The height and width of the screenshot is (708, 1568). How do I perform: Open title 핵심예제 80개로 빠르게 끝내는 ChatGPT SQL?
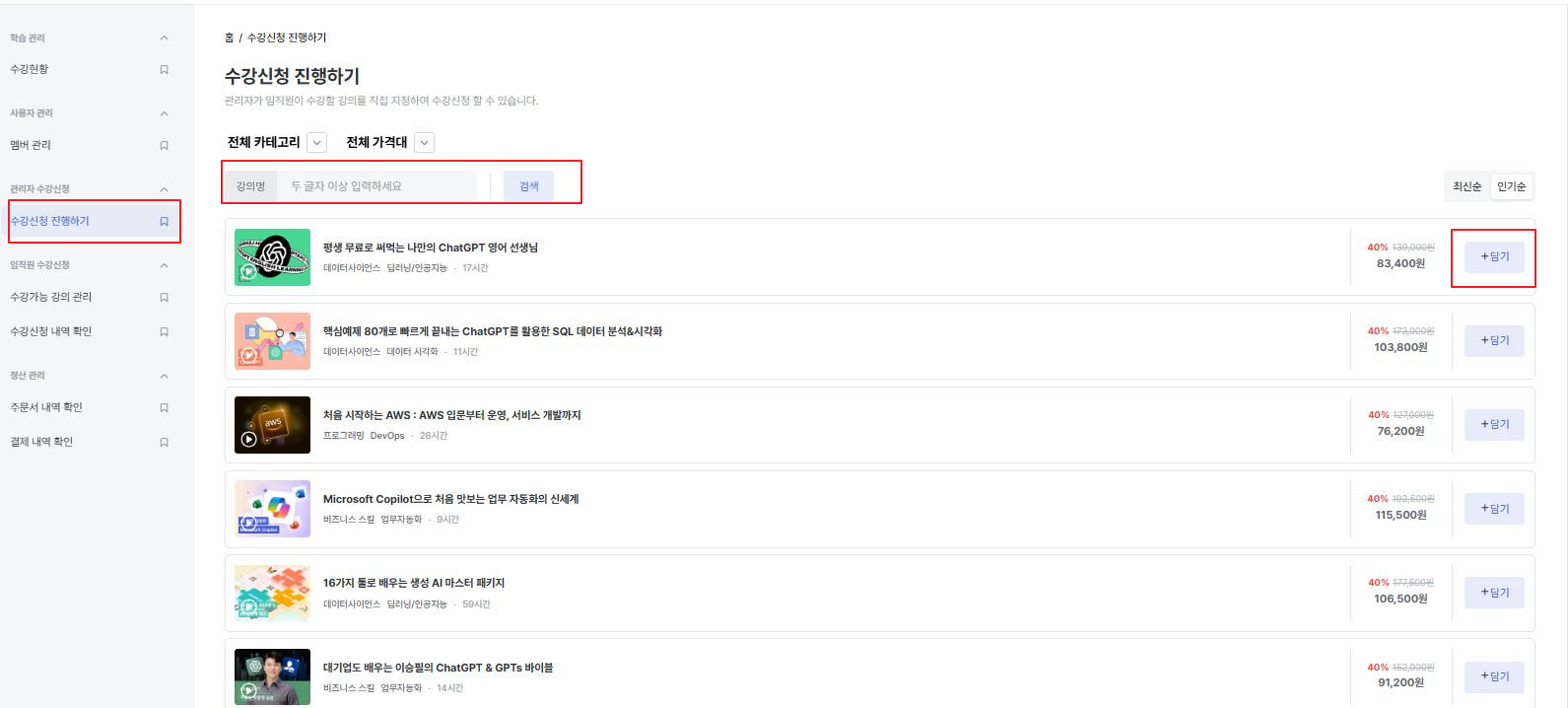click(x=493, y=331)
